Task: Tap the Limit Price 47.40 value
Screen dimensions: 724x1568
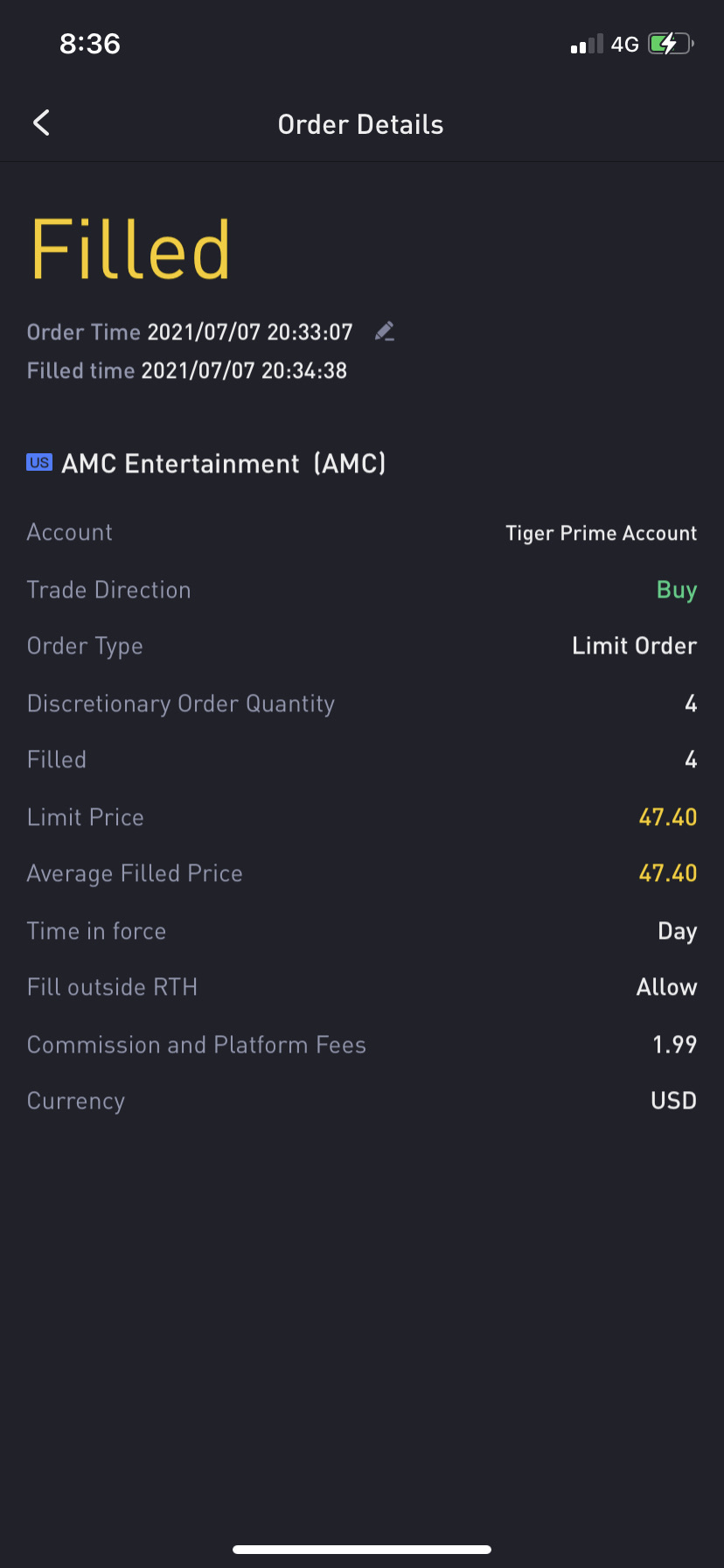Action: pyautogui.click(x=667, y=817)
